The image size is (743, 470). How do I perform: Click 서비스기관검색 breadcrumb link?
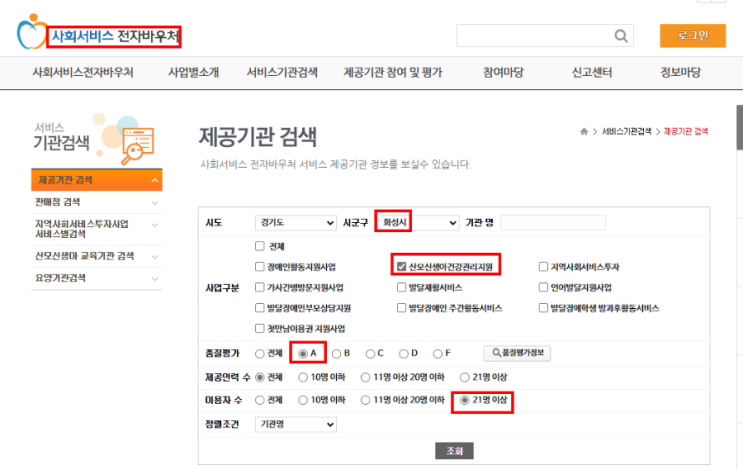pos(626,131)
